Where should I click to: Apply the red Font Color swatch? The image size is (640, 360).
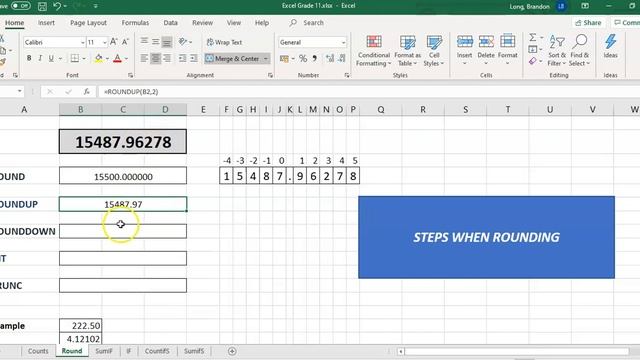[x=118, y=58]
